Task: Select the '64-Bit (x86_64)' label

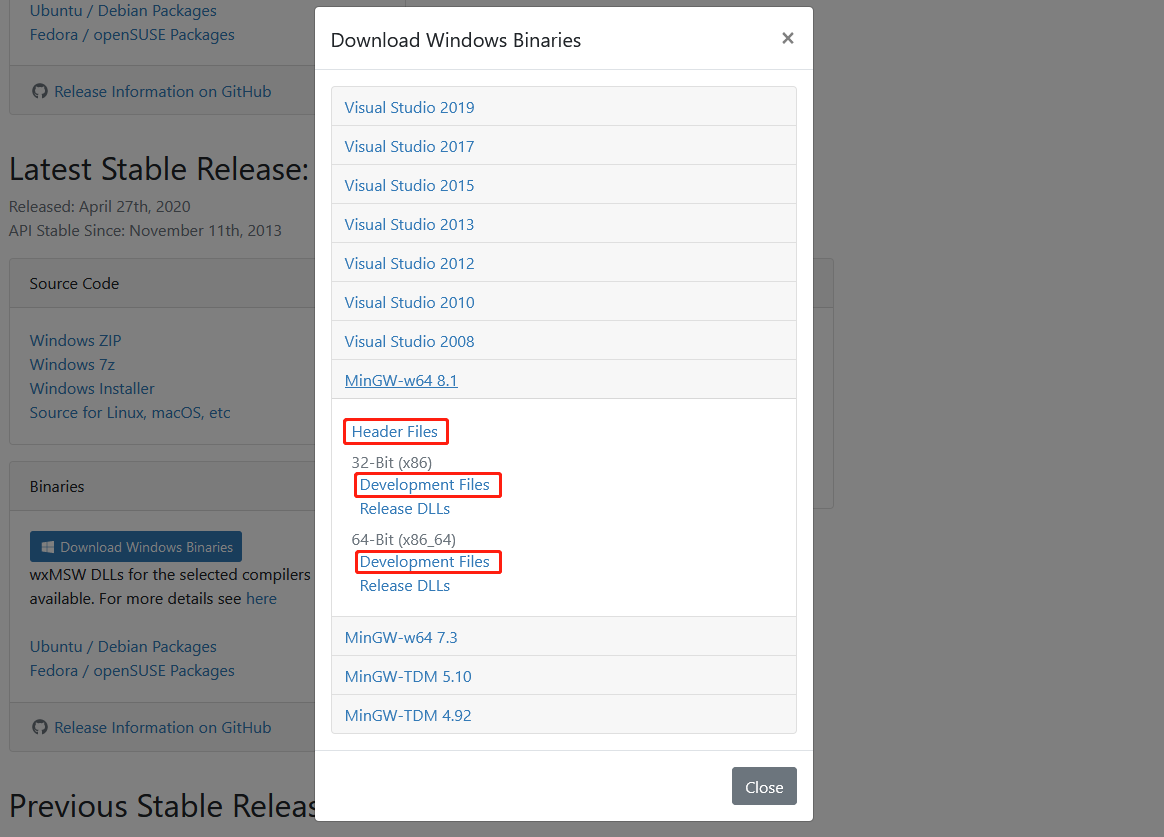Action: point(403,539)
